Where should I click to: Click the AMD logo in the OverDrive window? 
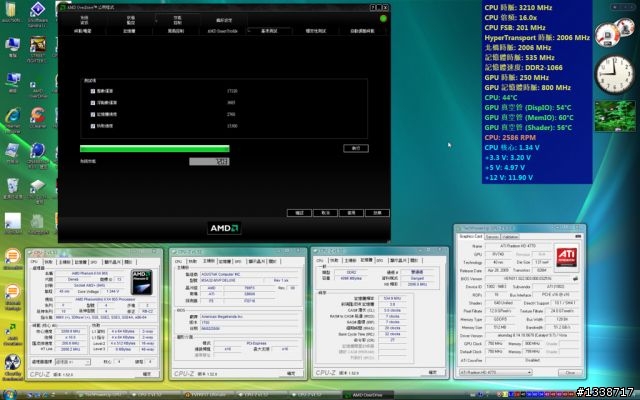pyautogui.click(x=224, y=228)
